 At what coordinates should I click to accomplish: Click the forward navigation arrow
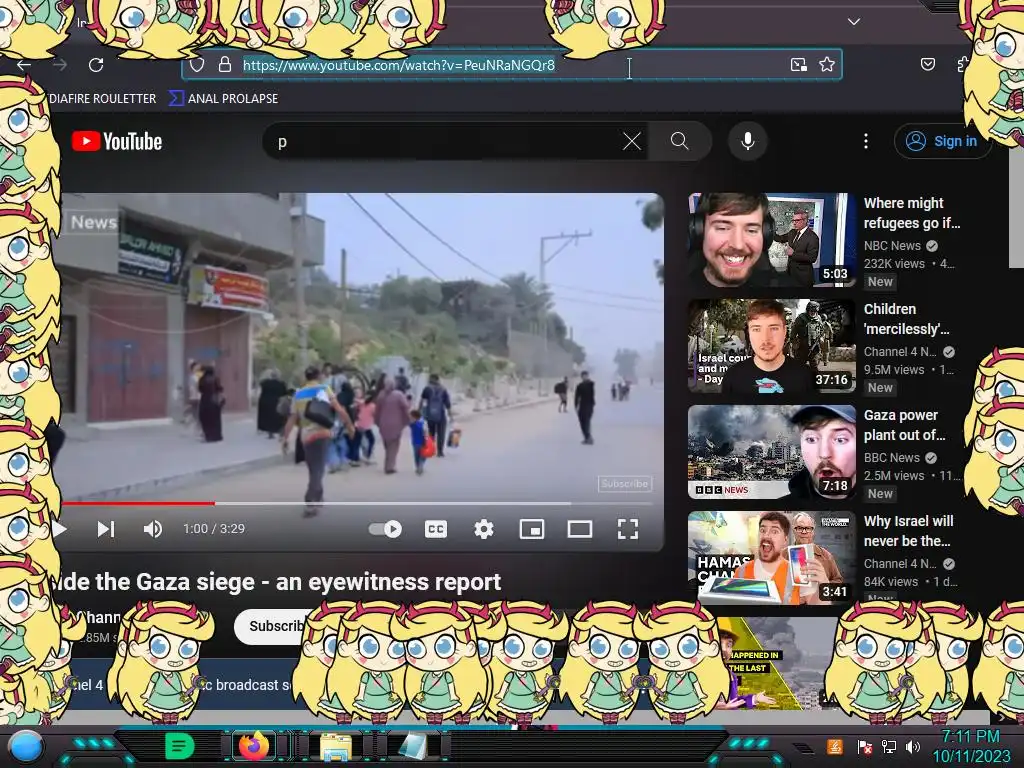pos(60,65)
